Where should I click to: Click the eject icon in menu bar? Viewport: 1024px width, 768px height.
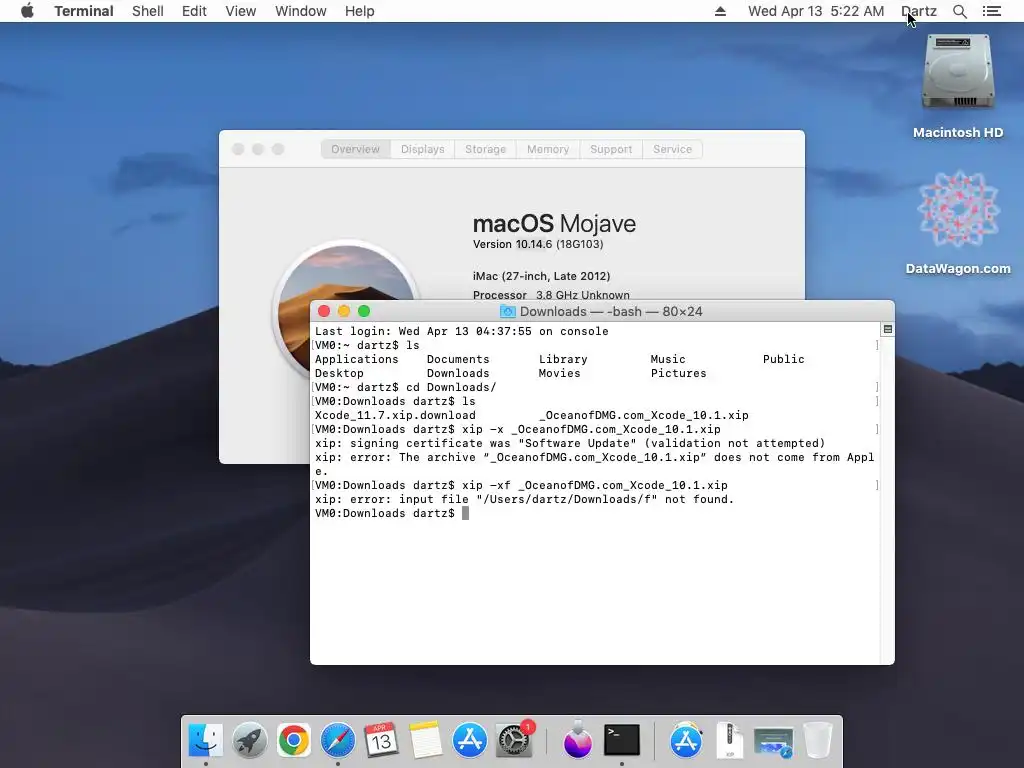tap(720, 11)
